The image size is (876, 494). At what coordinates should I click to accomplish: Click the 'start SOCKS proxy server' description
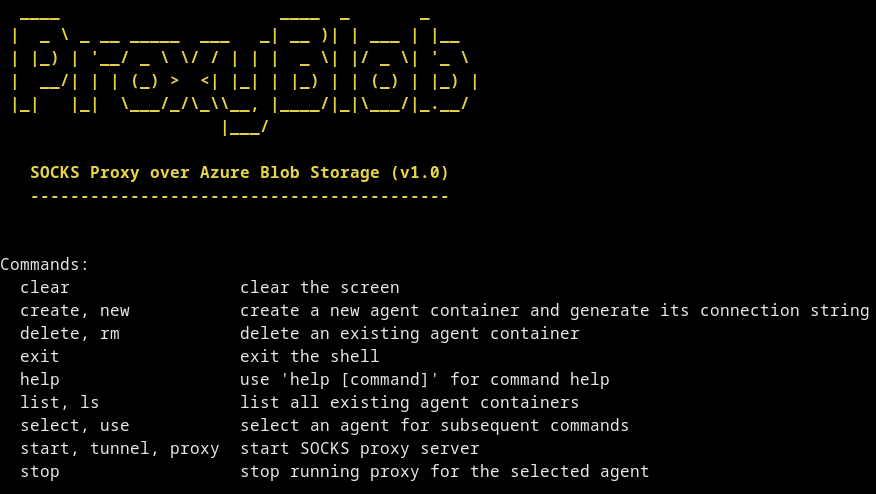(x=360, y=449)
